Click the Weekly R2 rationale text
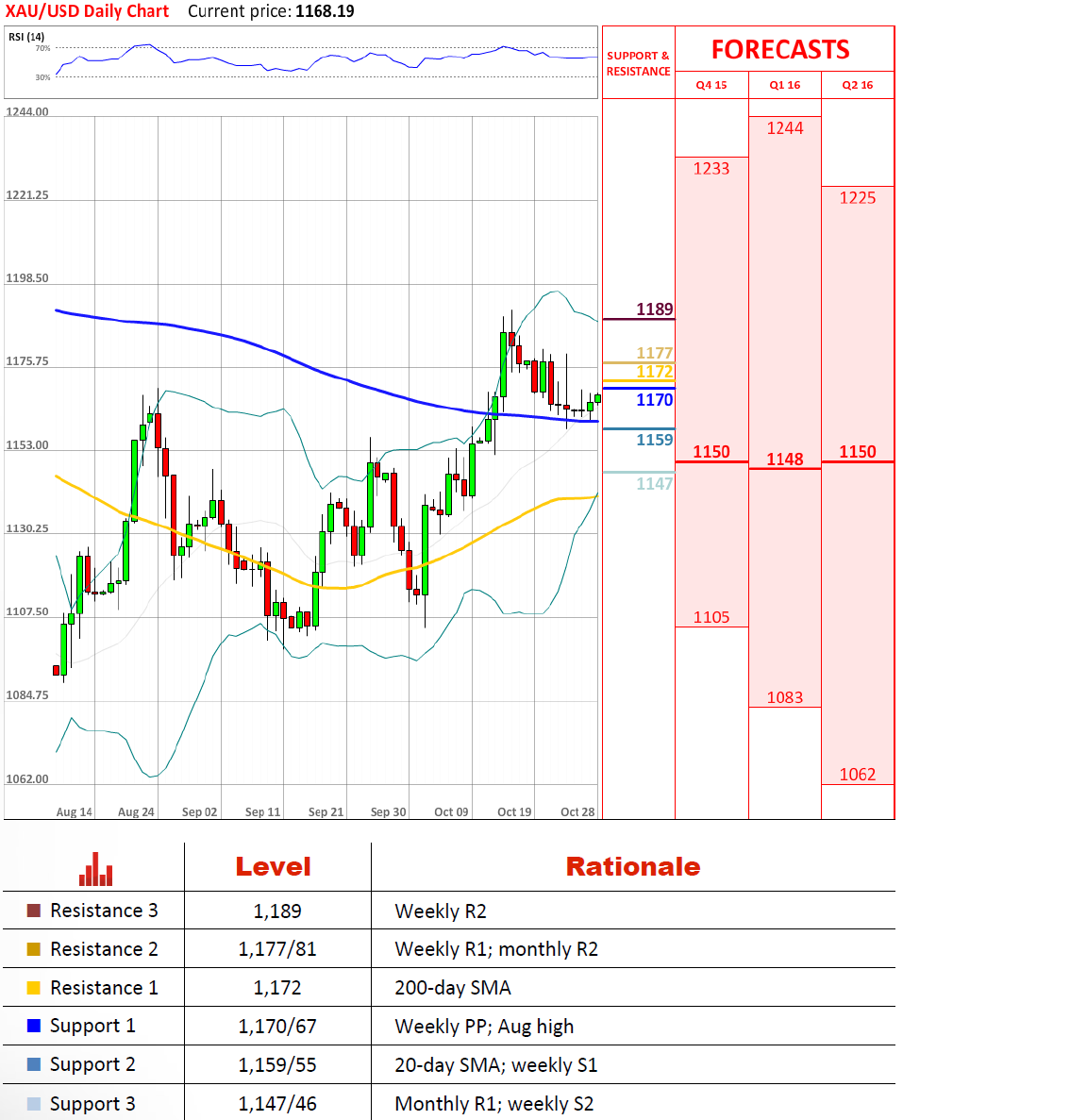The image size is (1087, 1120). pyautogui.click(x=441, y=911)
